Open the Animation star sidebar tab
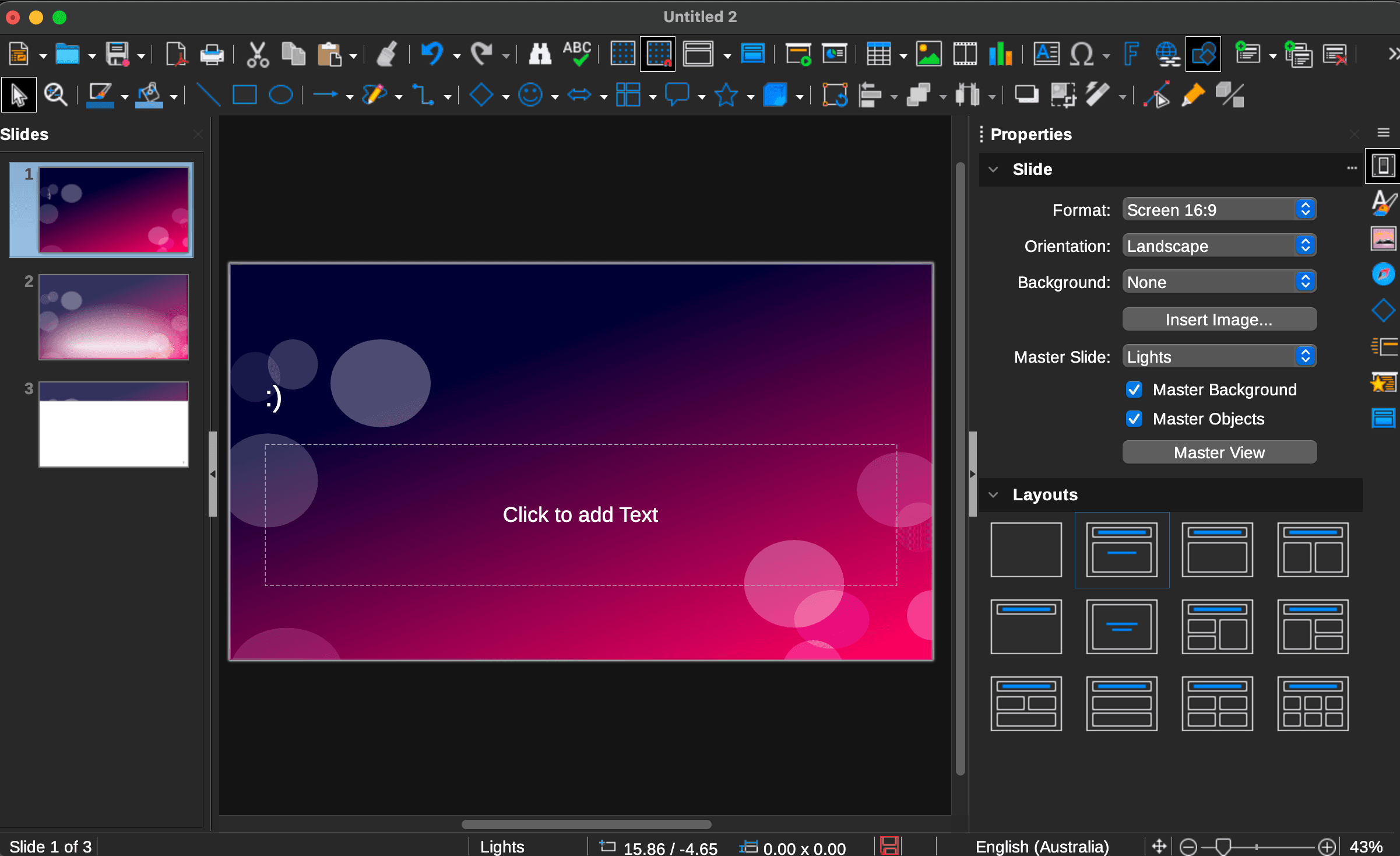Image resolution: width=1400 pixels, height=856 pixels. tap(1383, 383)
